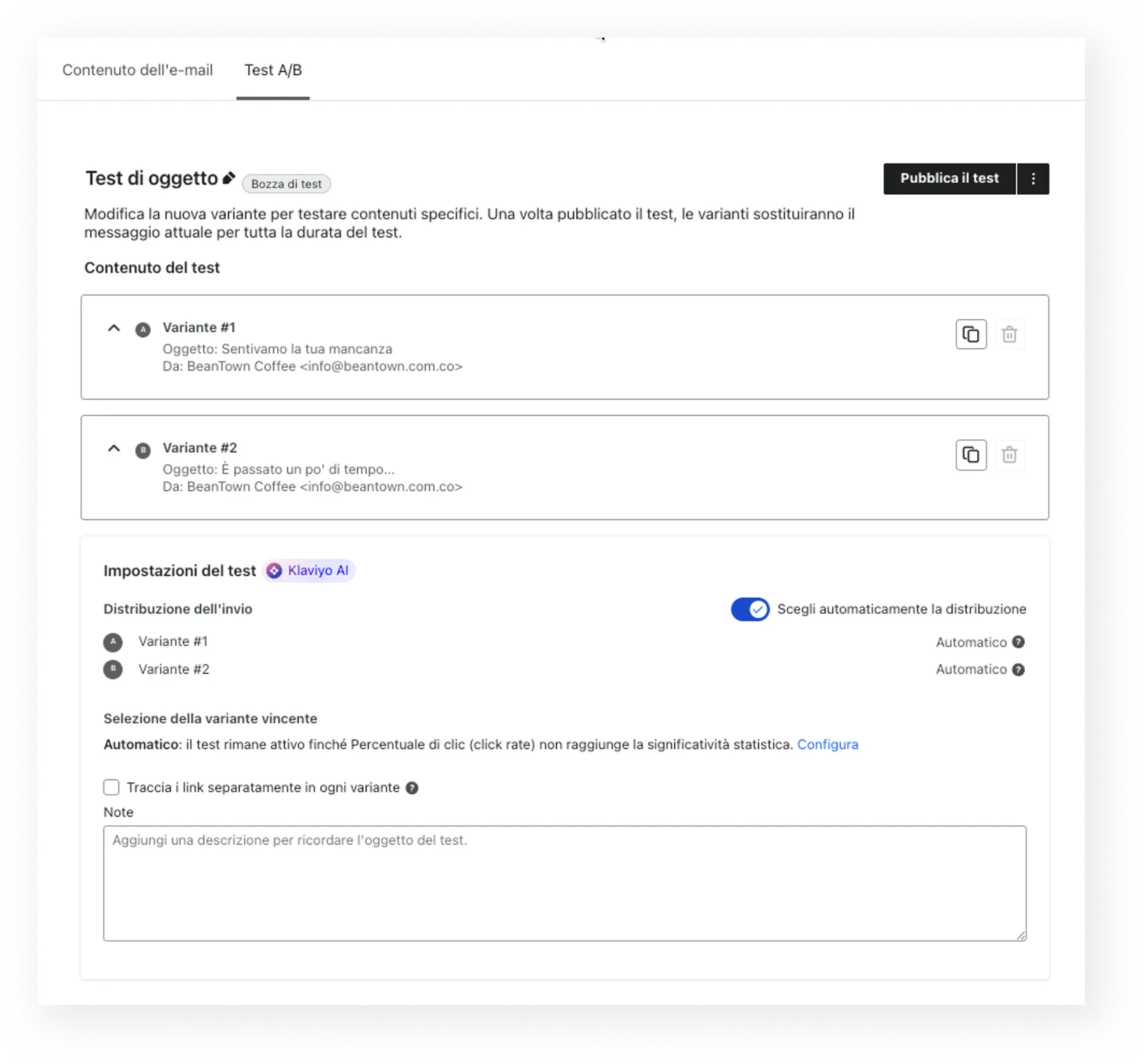Viewport: 1144px width, 1064px height.
Task: Open help tooltip next to Automatico for Variante #2
Action: point(1018,670)
